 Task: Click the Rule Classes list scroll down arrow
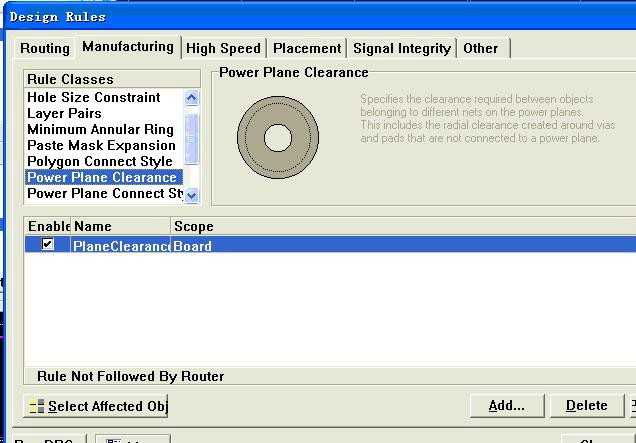coord(191,196)
